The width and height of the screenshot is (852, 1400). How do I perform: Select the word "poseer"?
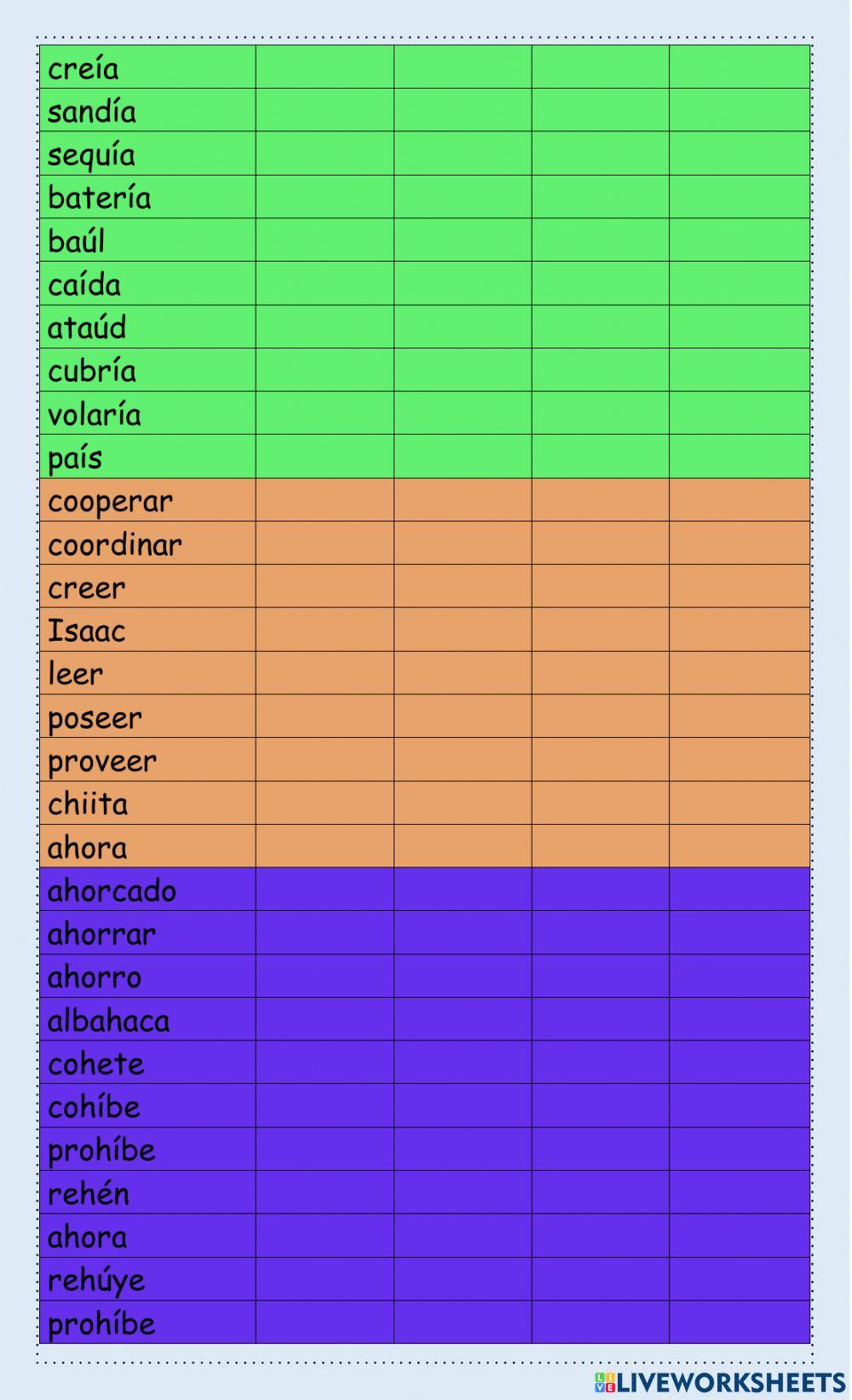[95, 717]
